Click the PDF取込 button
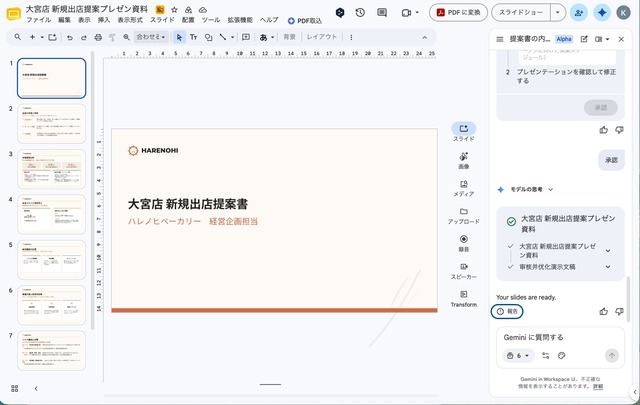This screenshot has height=405, width=640. 304,20
